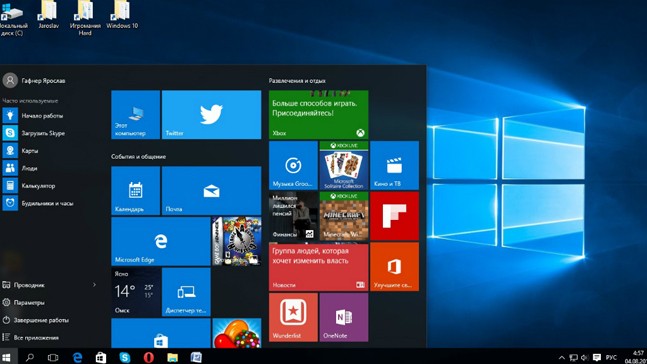This screenshot has width=647, height=364.
Task: Open the Action Center notification icon
Action: pos(597,357)
